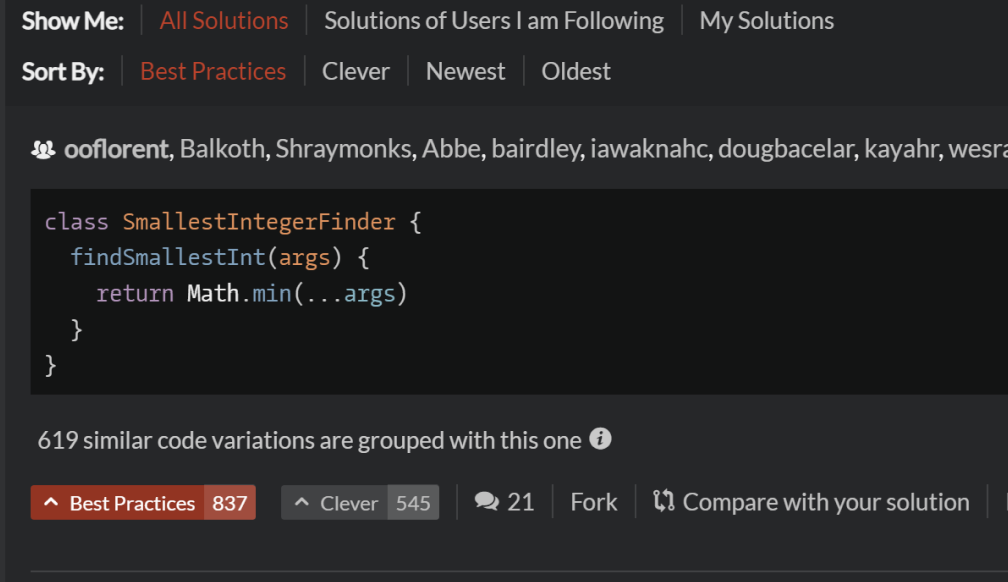The height and width of the screenshot is (582, 1008).
Task: Upvote as Clever with 545 votes
Action: [x=359, y=503]
